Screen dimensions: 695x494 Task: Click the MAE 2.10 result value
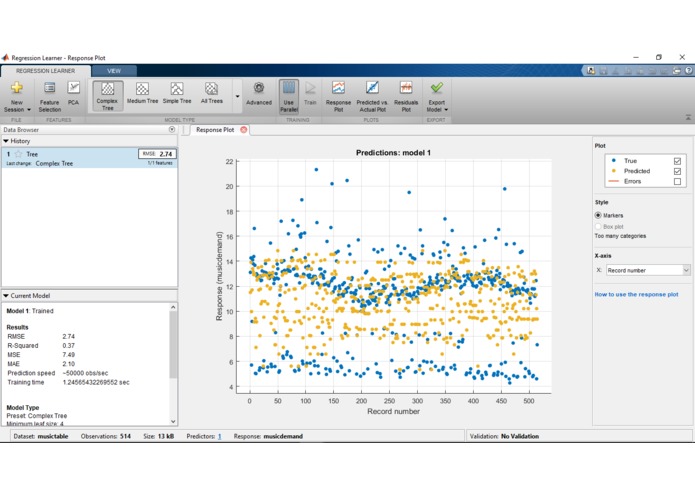69,364
